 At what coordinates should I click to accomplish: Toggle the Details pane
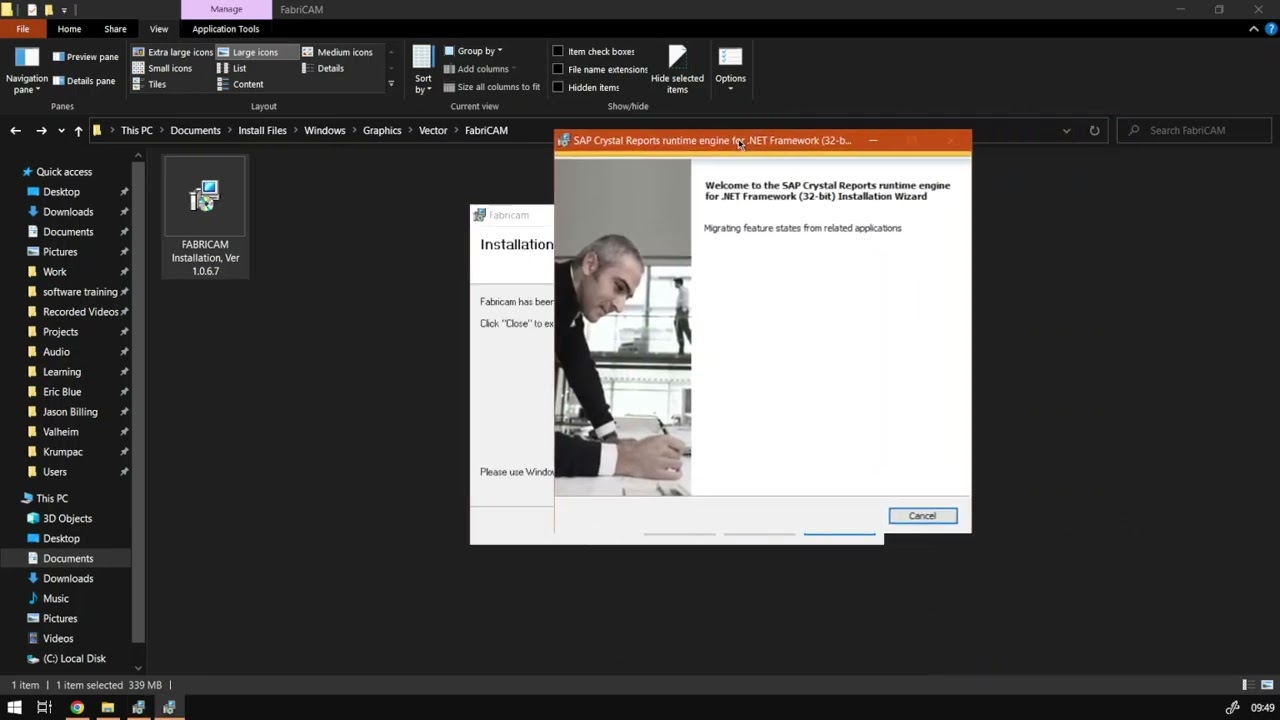pos(84,81)
